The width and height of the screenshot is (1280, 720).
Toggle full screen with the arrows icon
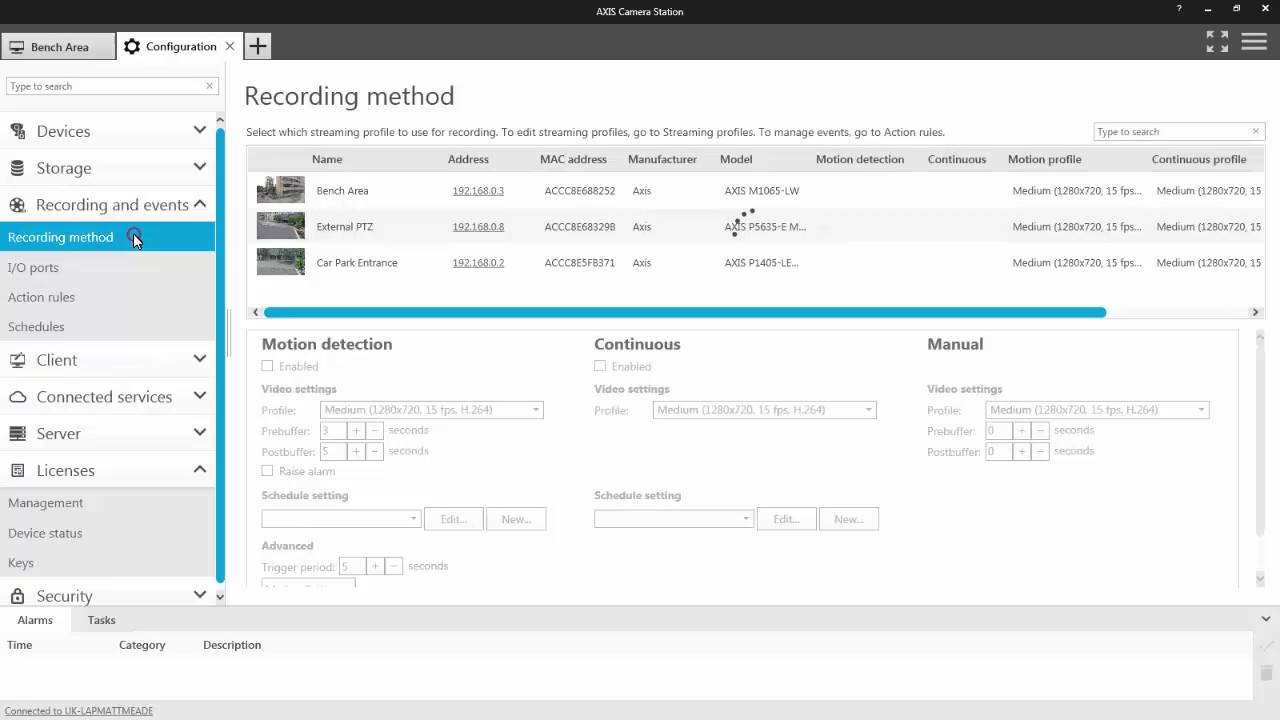tap(1217, 41)
